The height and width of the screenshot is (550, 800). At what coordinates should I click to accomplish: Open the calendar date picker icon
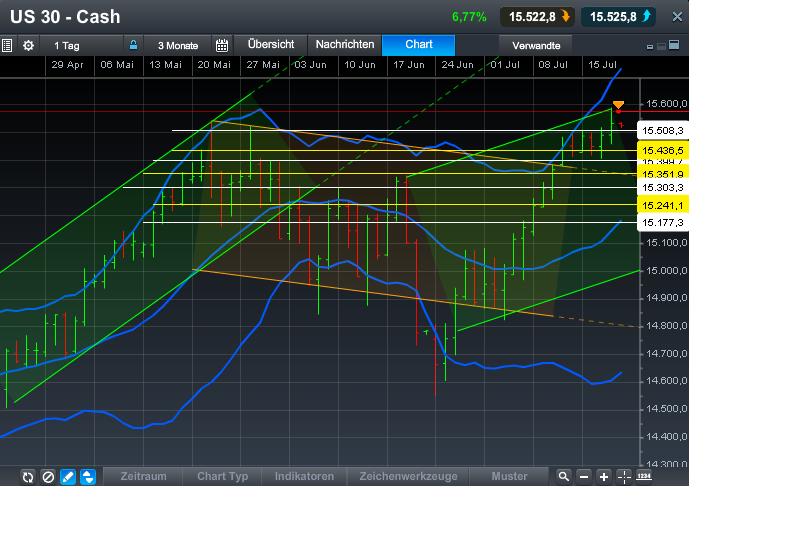222,45
